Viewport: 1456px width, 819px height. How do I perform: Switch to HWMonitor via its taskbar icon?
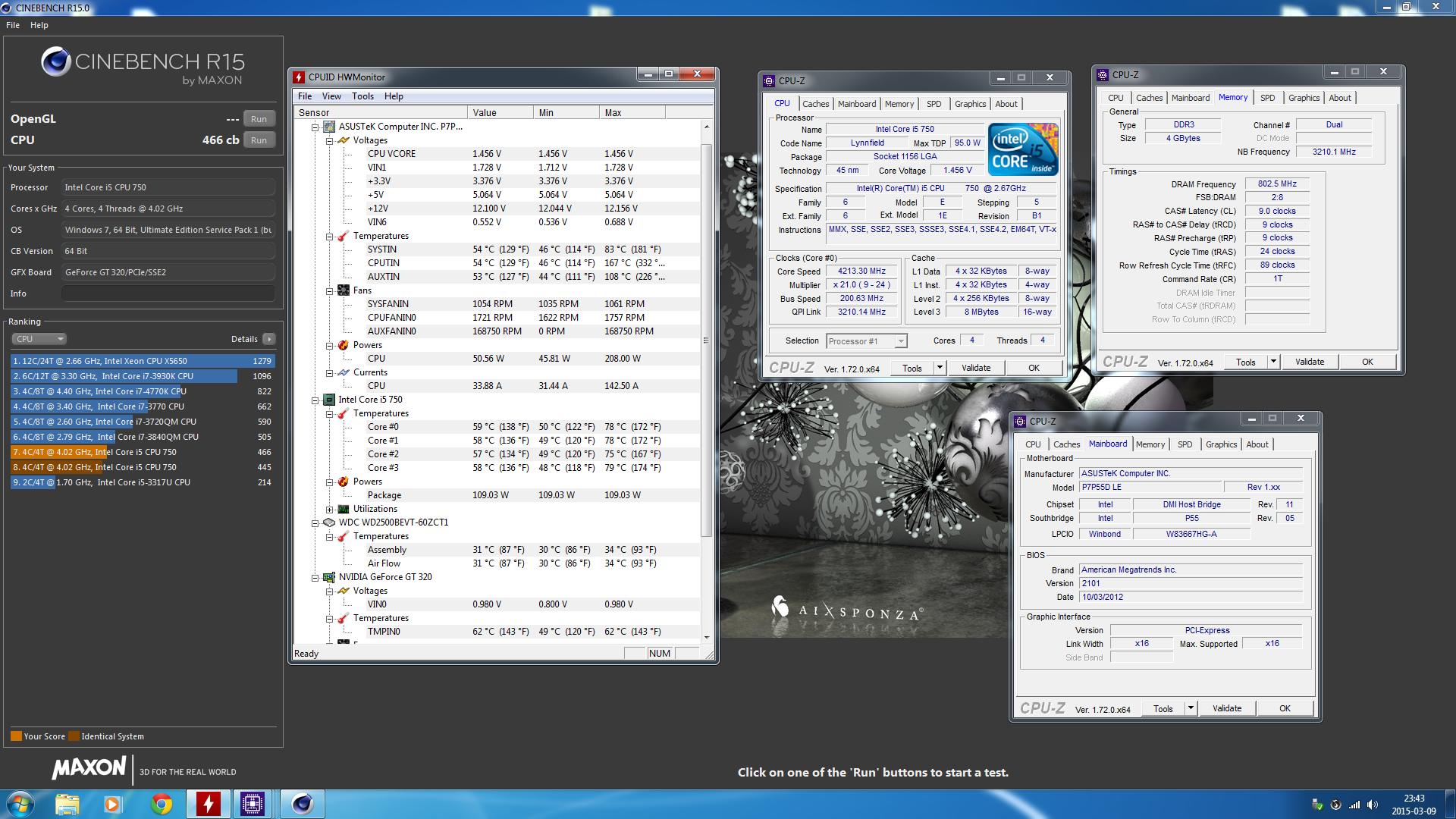tap(208, 804)
